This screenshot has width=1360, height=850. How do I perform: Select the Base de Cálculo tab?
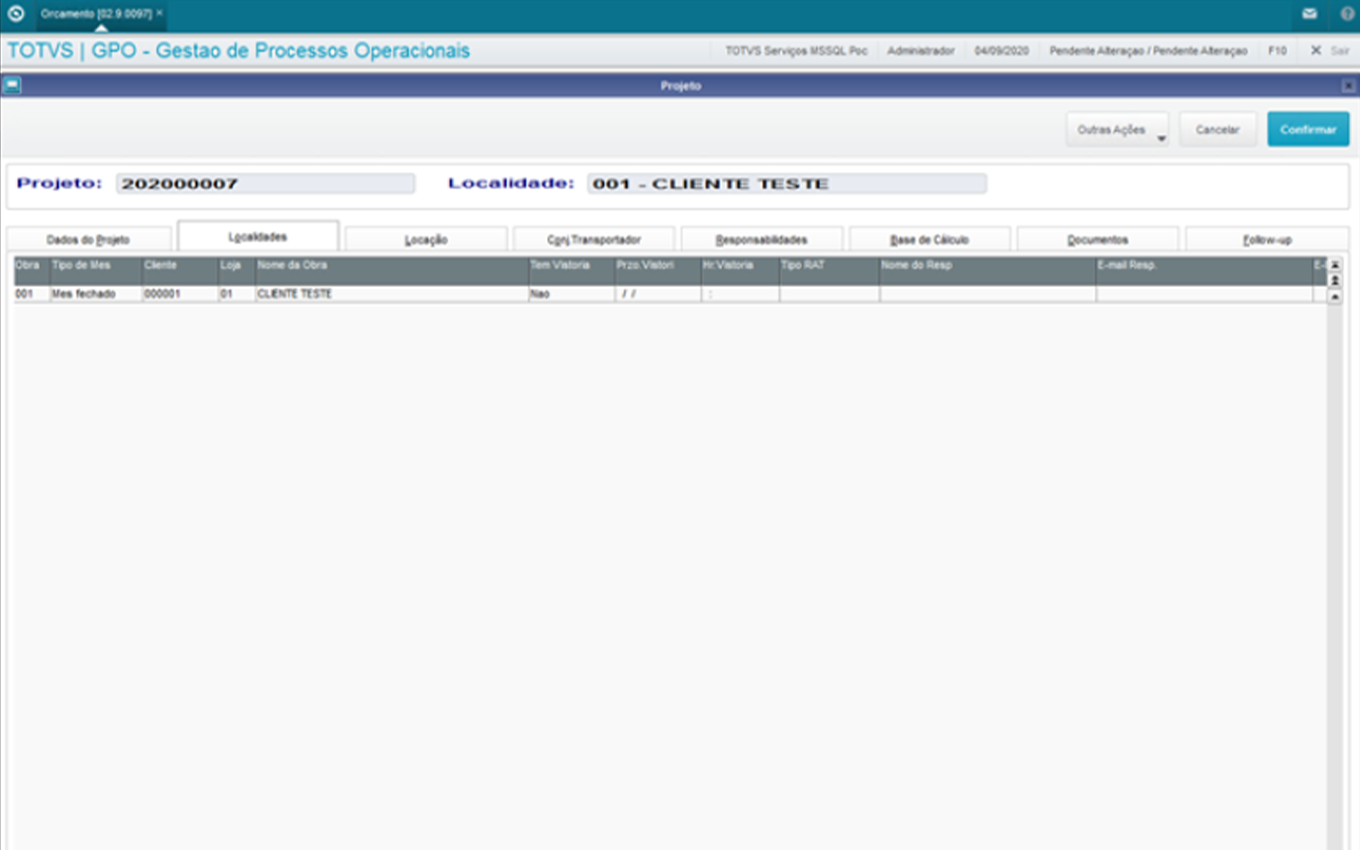929,240
